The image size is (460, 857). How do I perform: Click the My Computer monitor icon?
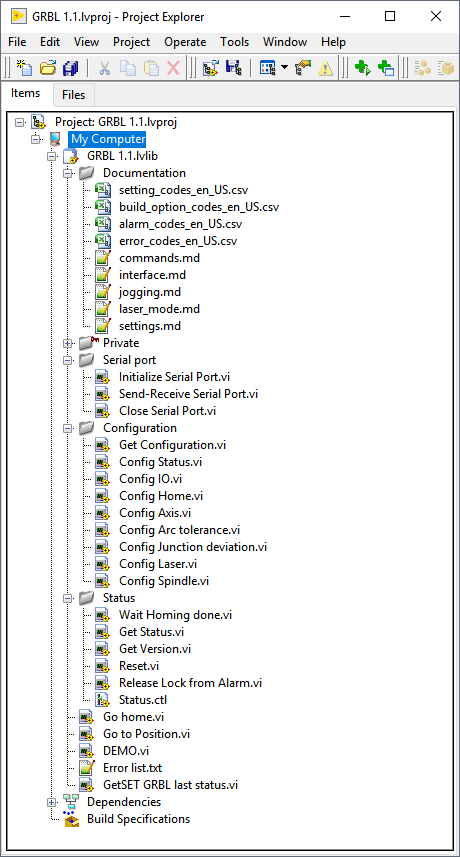click(x=54, y=139)
